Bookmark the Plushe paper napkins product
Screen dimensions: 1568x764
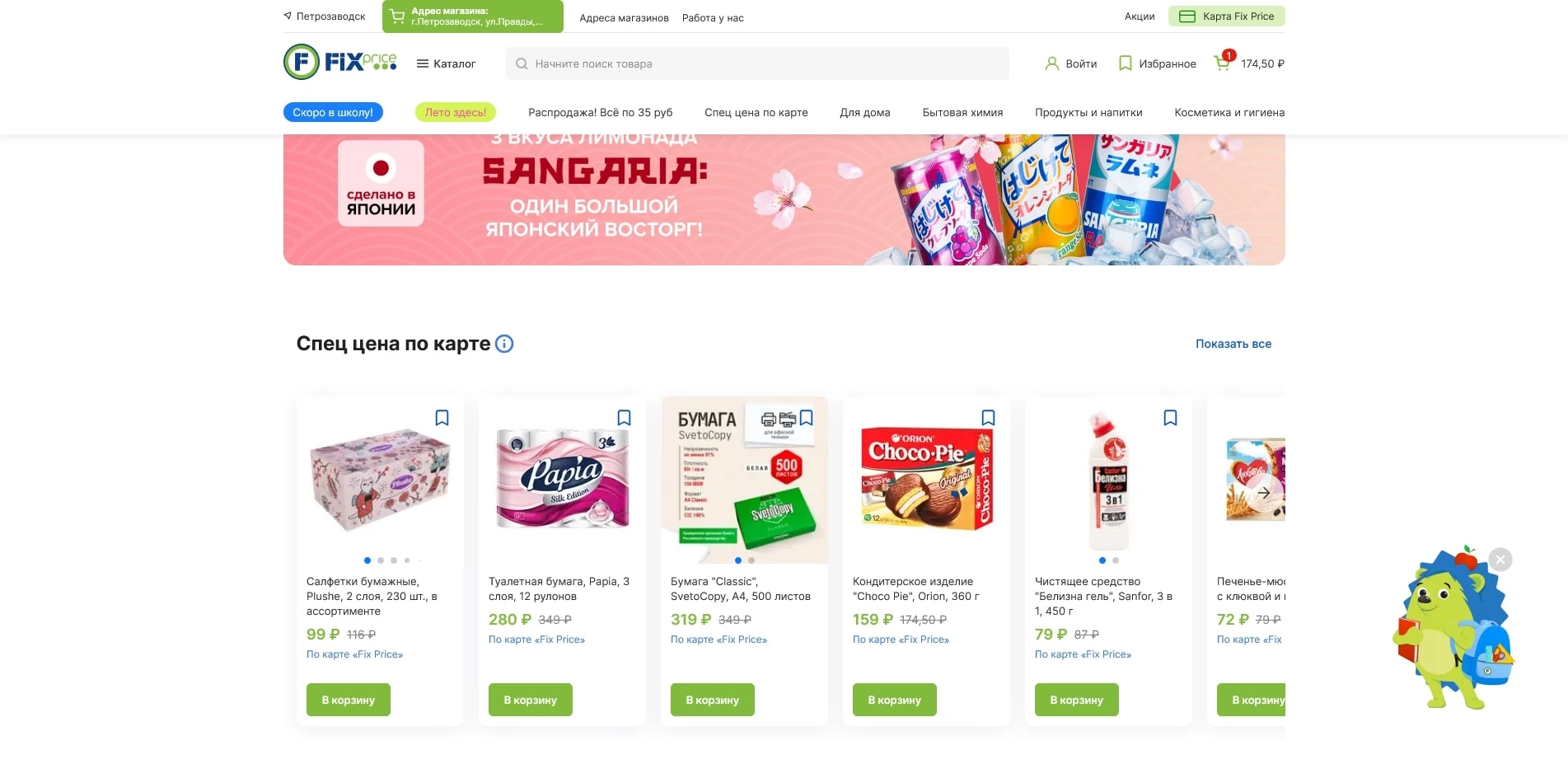[442, 418]
